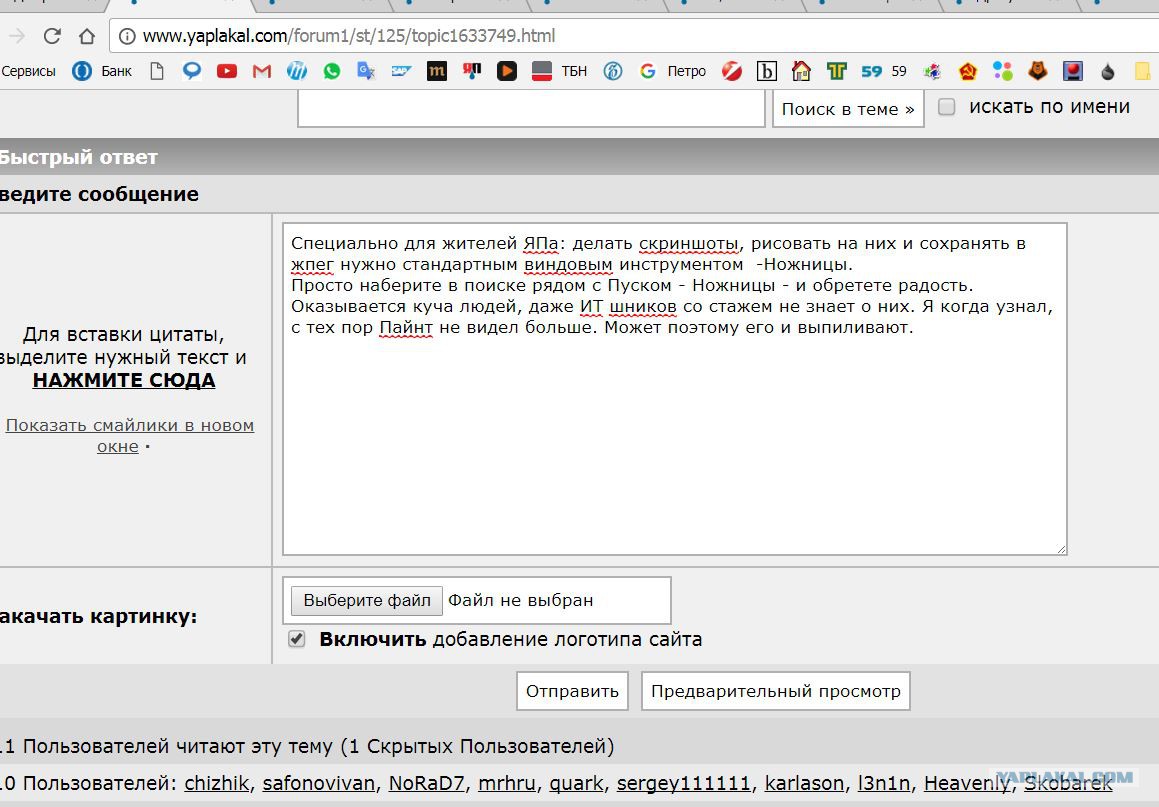Click the address bar URL
1159x807 pixels.
pyautogui.click(x=348, y=35)
